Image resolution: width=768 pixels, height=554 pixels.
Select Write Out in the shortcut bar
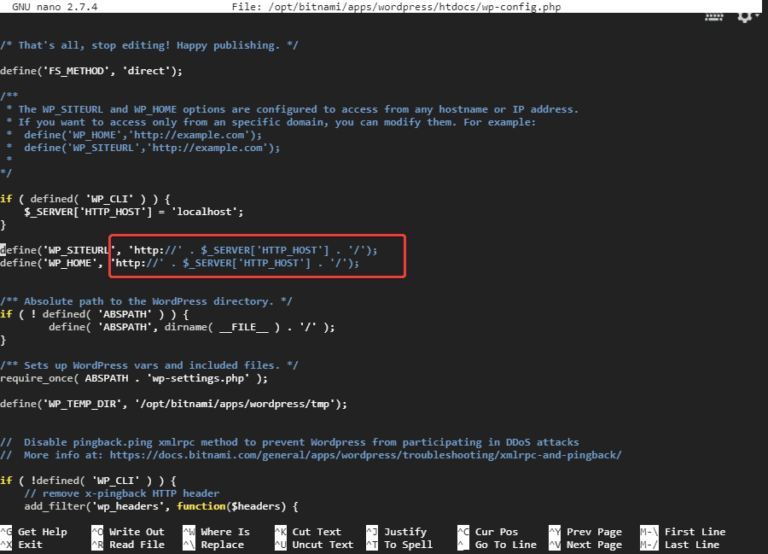pyautogui.click(x=136, y=532)
